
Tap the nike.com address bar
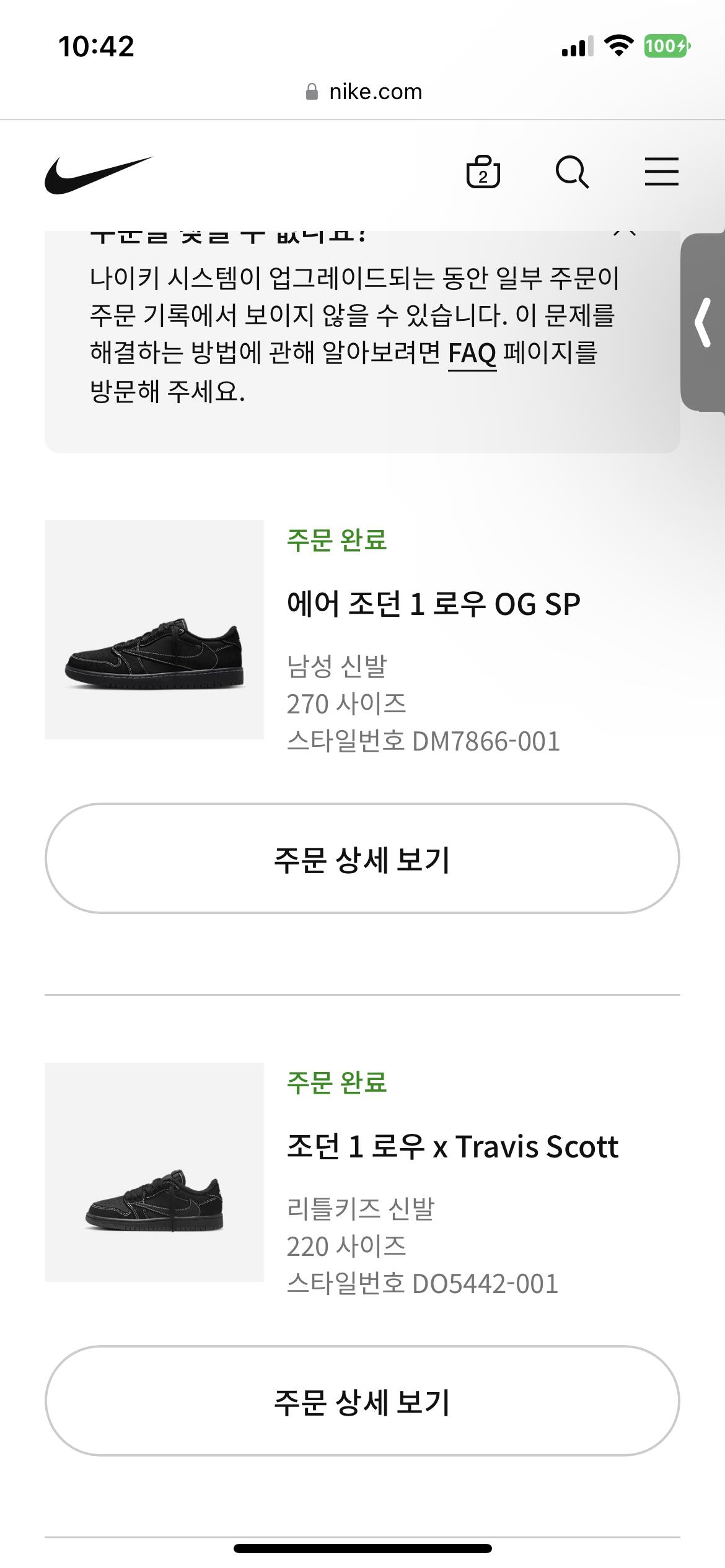click(374, 92)
